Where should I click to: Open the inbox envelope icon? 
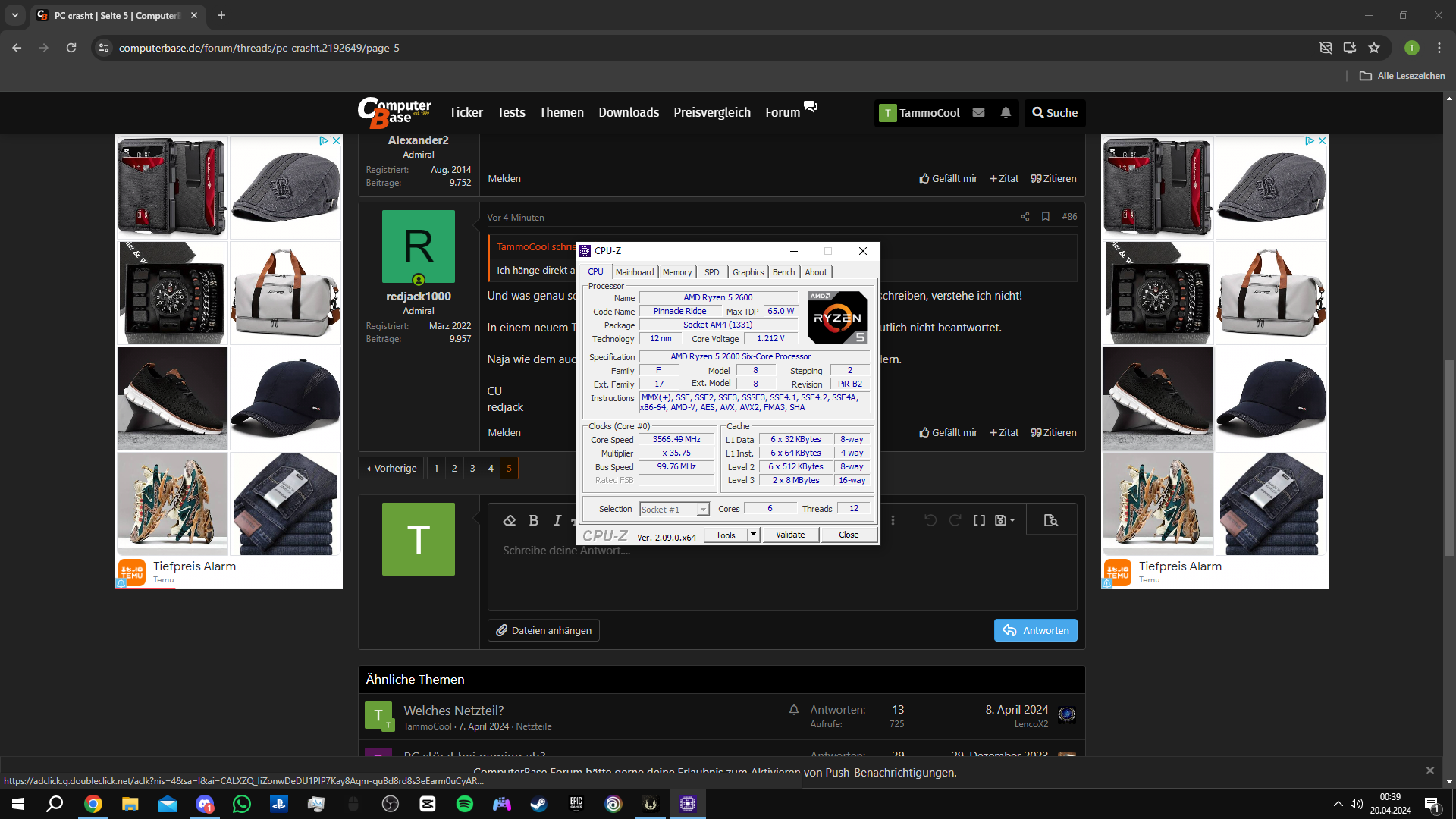(978, 113)
